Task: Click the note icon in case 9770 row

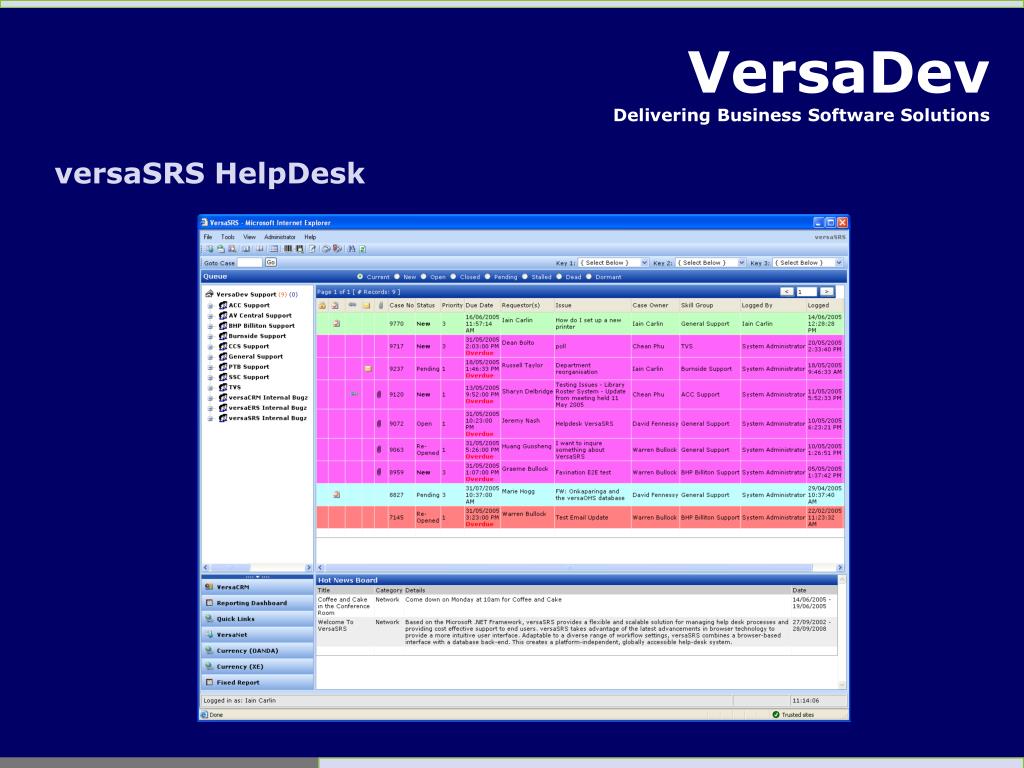Action: pyautogui.click(x=336, y=323)
